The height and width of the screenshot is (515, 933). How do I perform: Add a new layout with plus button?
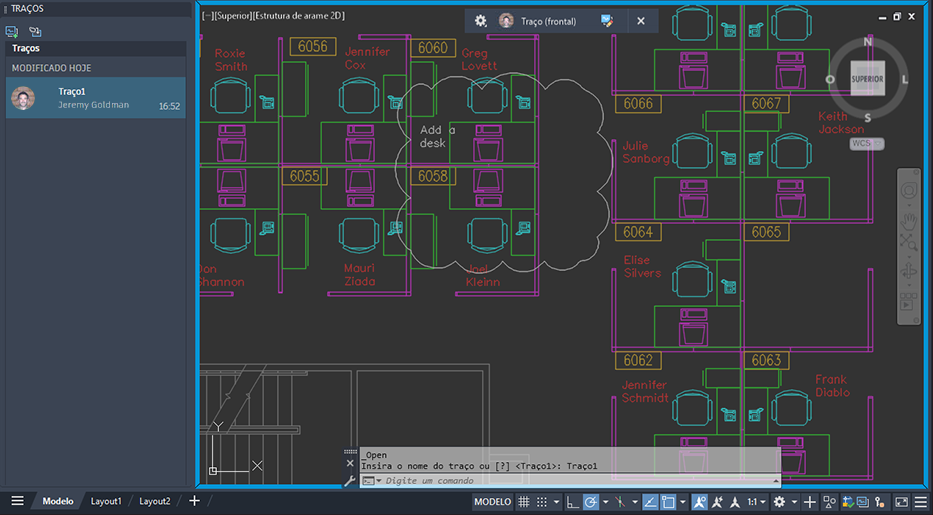(x=194, y=501)
